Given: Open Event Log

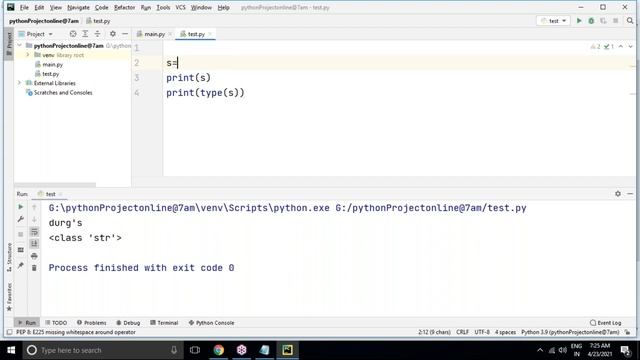Looking at the screenshot, I should 606,322.
